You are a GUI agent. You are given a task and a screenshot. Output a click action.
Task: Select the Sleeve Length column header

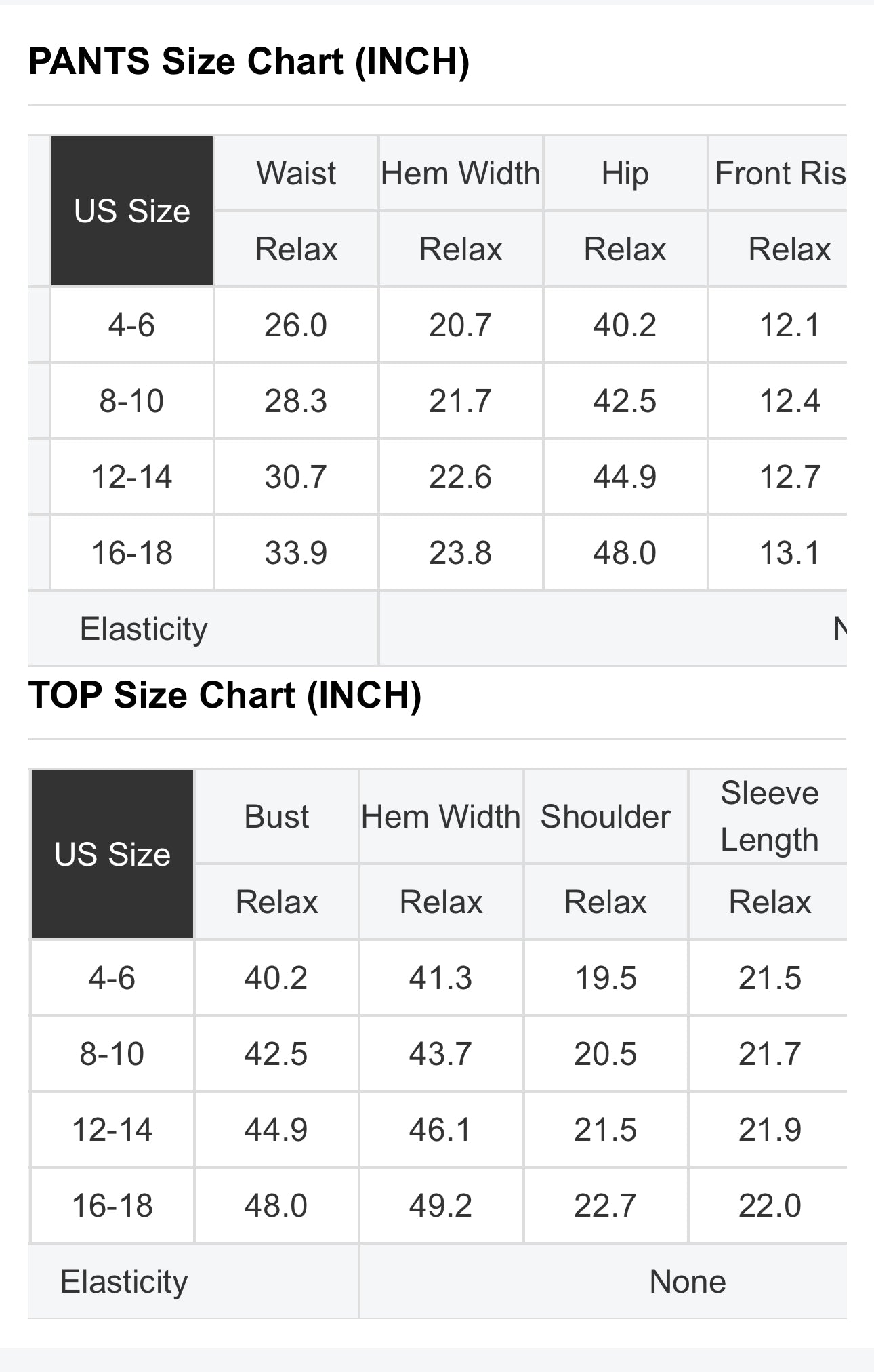[769, 816]
